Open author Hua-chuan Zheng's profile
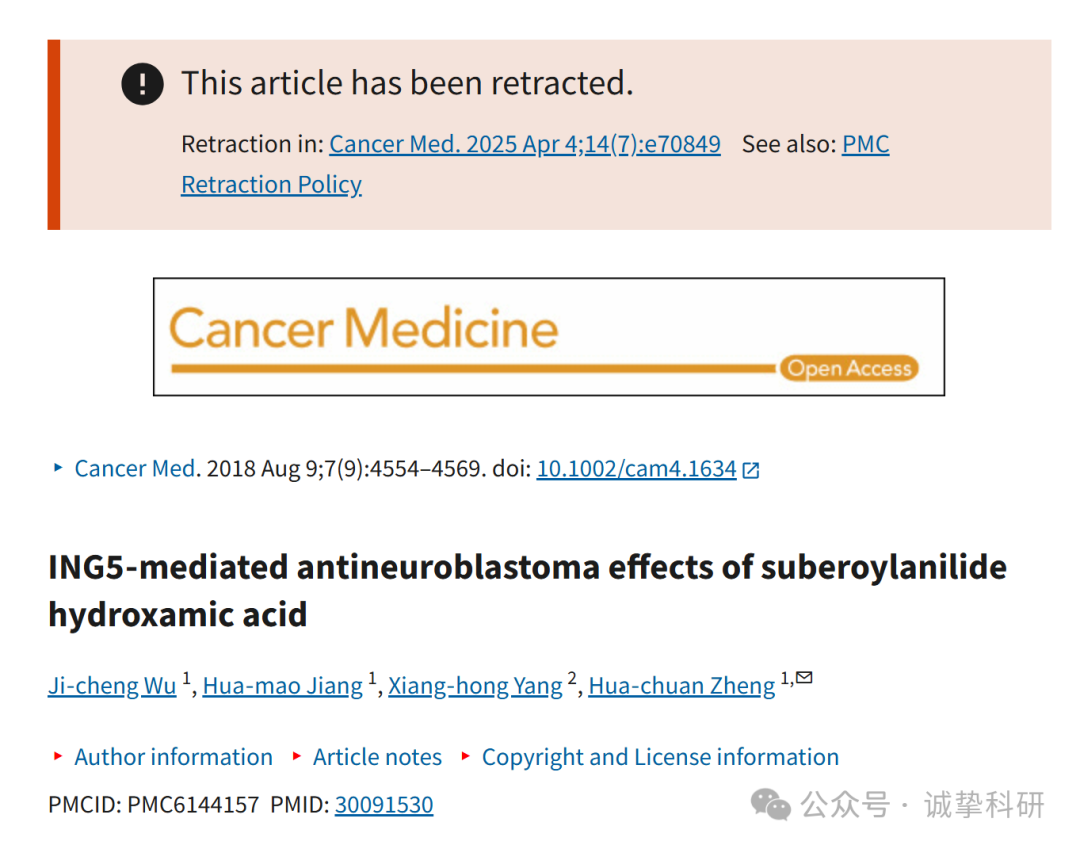 (682, 686)
